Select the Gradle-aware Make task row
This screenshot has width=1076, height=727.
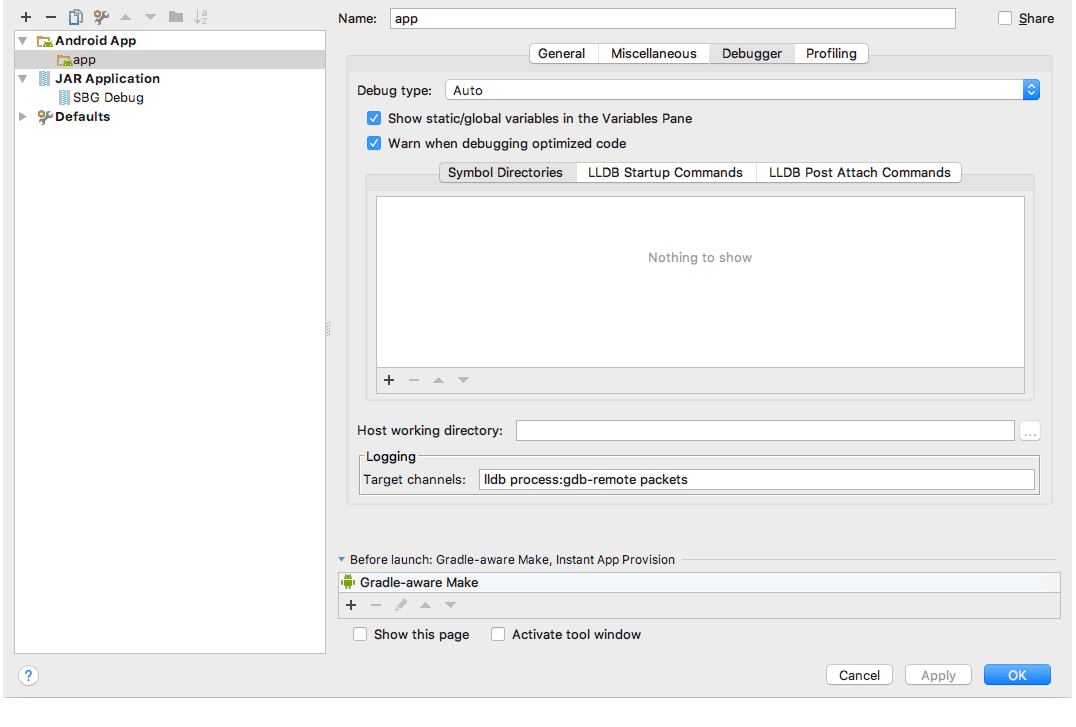click(699, 583)
